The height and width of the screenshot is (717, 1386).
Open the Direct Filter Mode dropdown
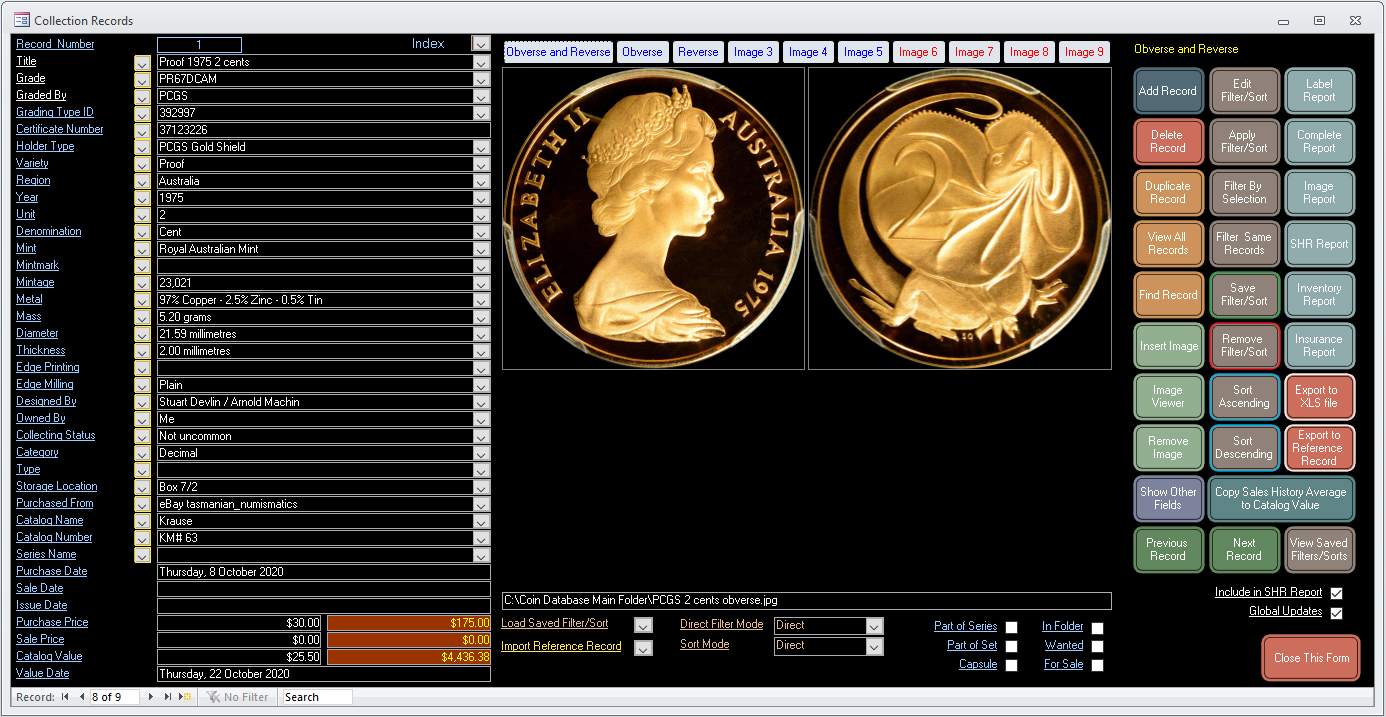[875, 626]
